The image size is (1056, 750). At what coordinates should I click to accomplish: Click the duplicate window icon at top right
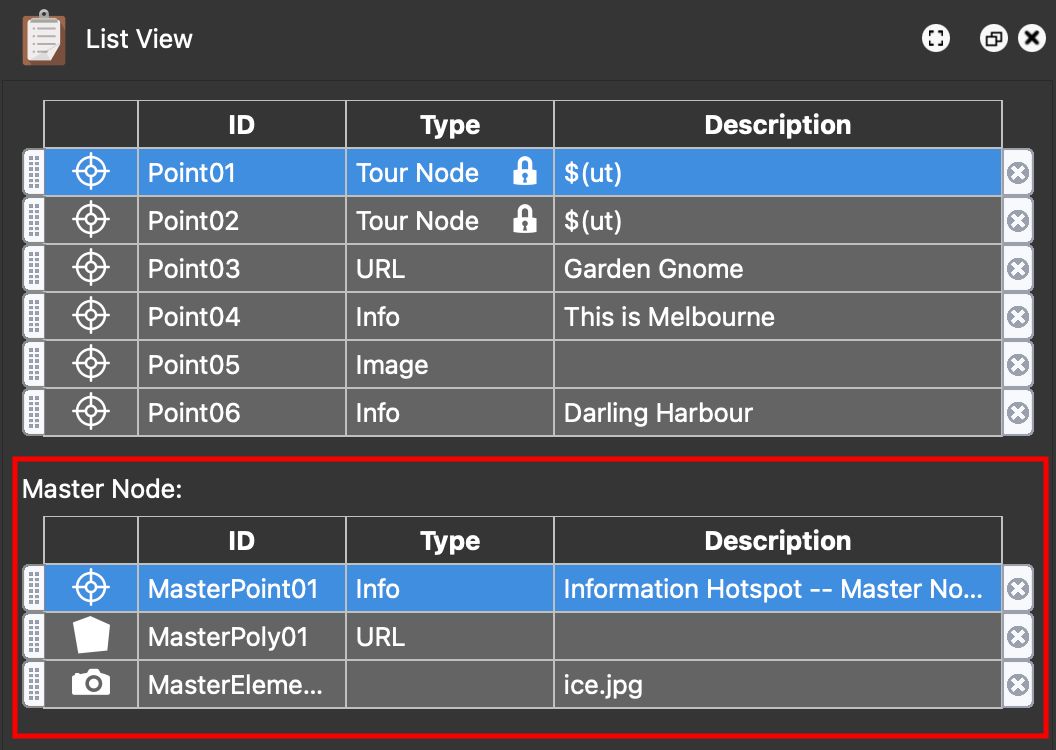coord(992,38)
